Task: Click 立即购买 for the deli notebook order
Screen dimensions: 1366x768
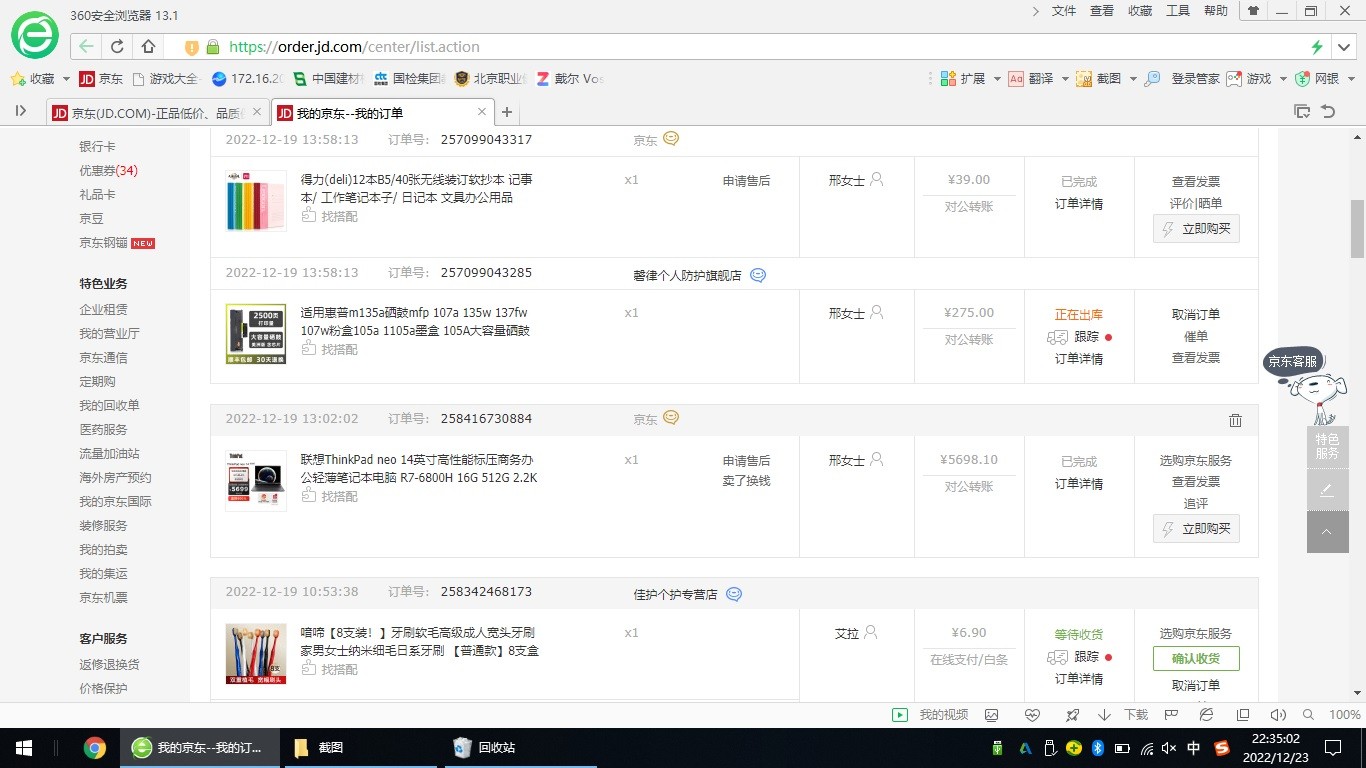Action: [1196, 228]
